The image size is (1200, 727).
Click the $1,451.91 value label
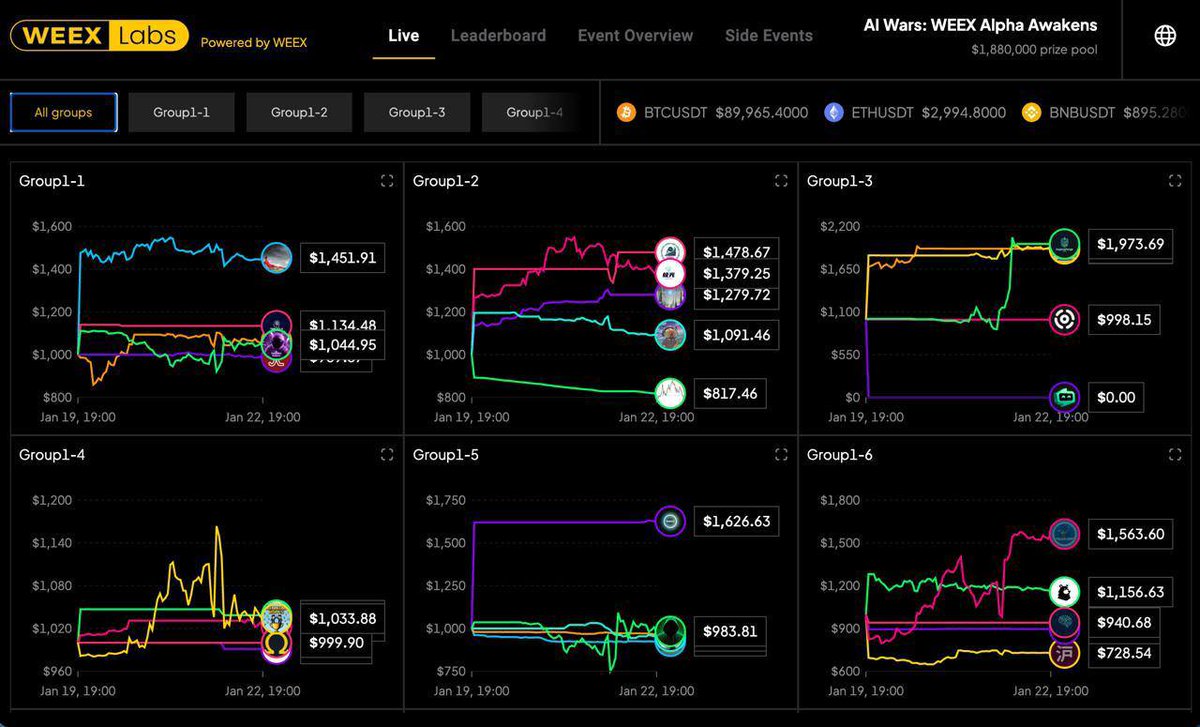(342, 258)
